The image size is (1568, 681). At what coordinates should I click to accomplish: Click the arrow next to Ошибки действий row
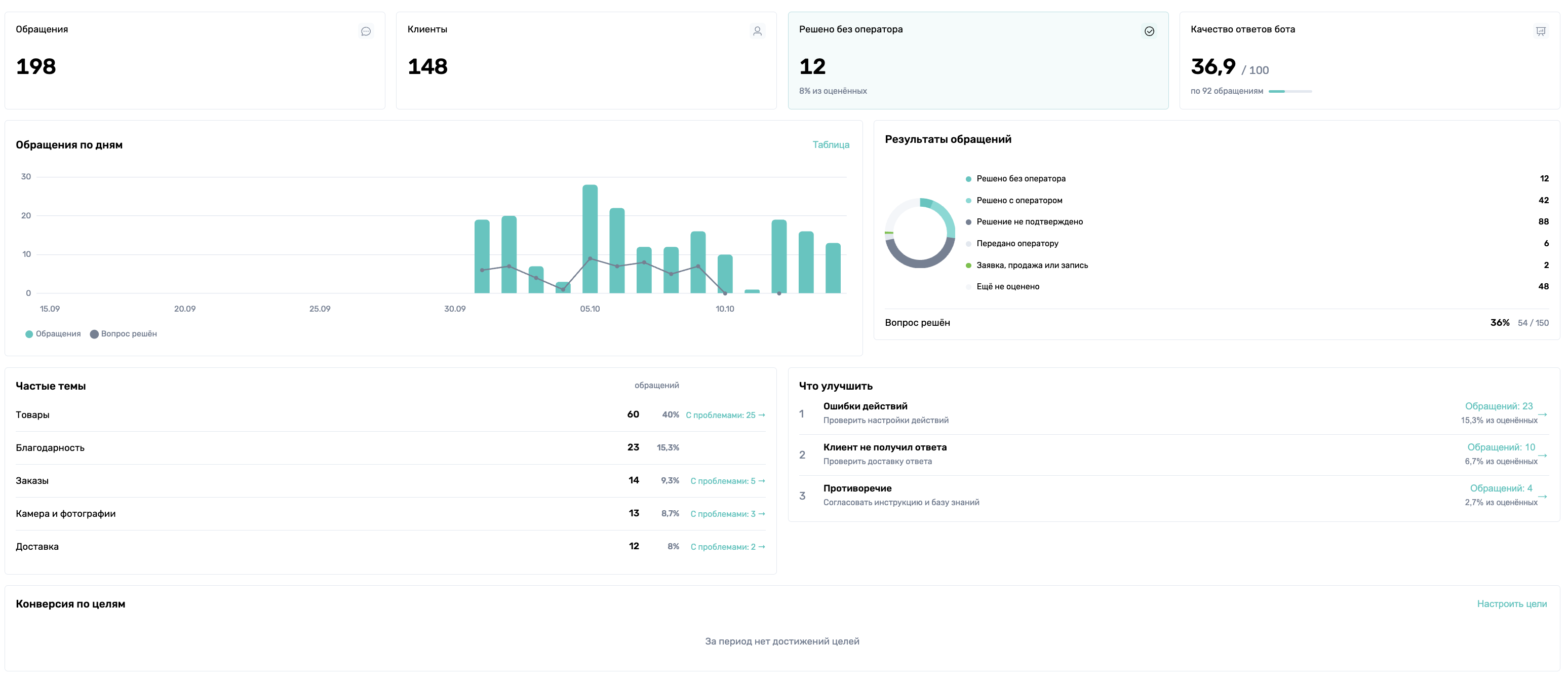[x=1543, y=414]
